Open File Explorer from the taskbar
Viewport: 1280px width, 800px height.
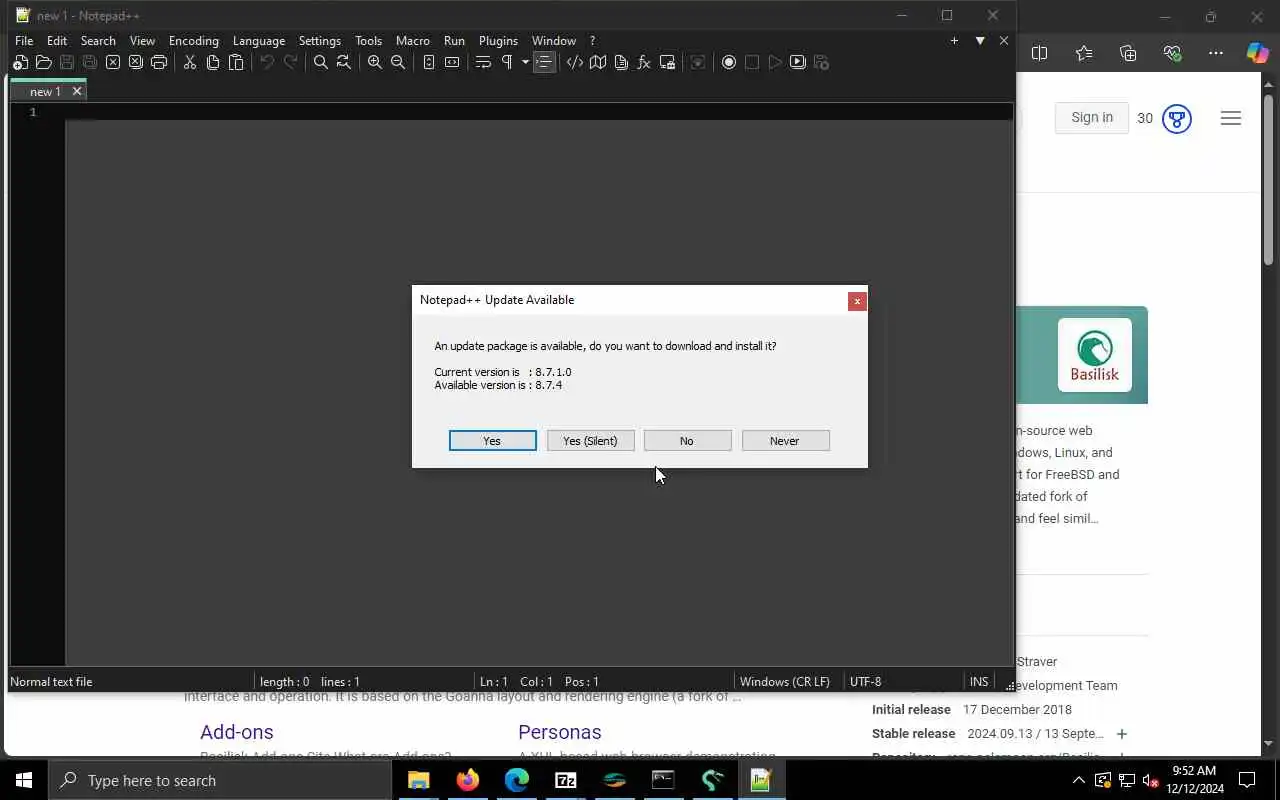(x=418, y=780)
